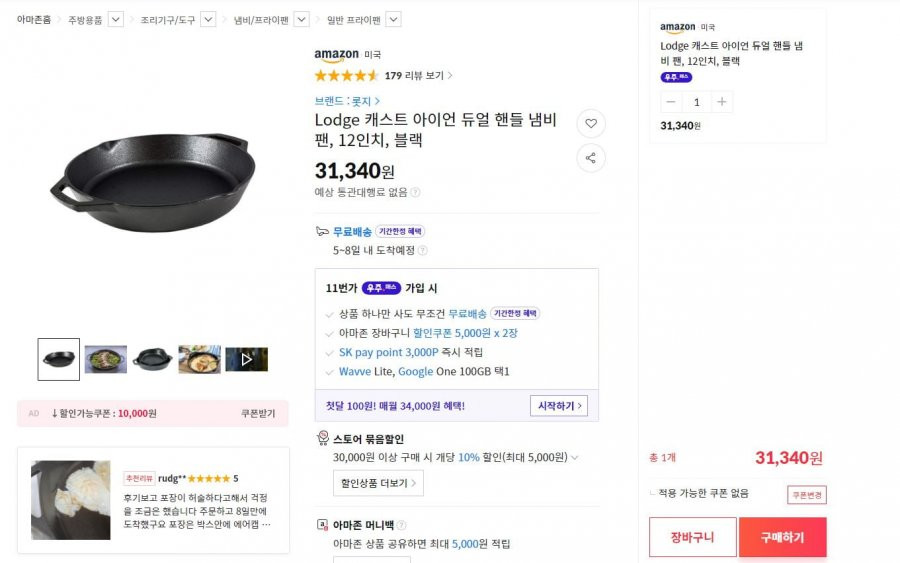Image resolution: width=900 pixels, height=563 pixels.
Task: Click 쿠폰변경 button
Action: coord(806,495)
